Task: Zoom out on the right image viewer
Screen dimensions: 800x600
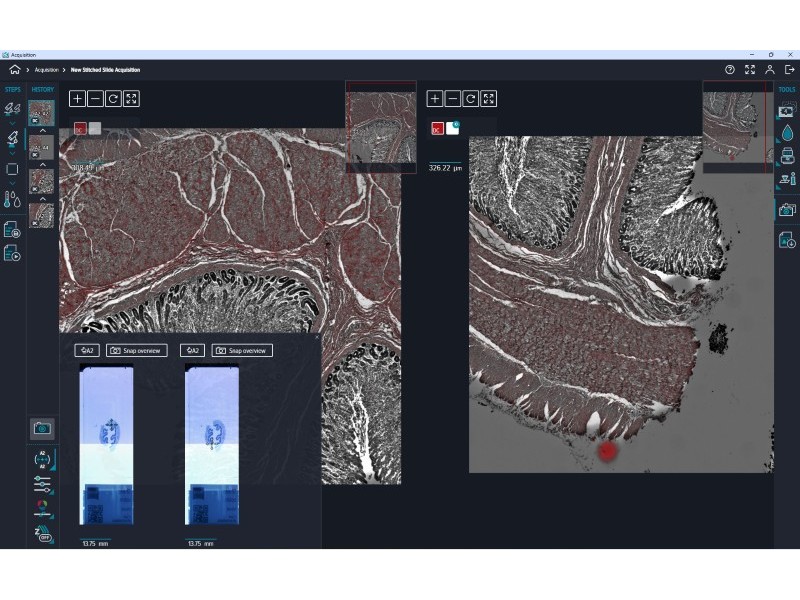Action: (453, 98)
